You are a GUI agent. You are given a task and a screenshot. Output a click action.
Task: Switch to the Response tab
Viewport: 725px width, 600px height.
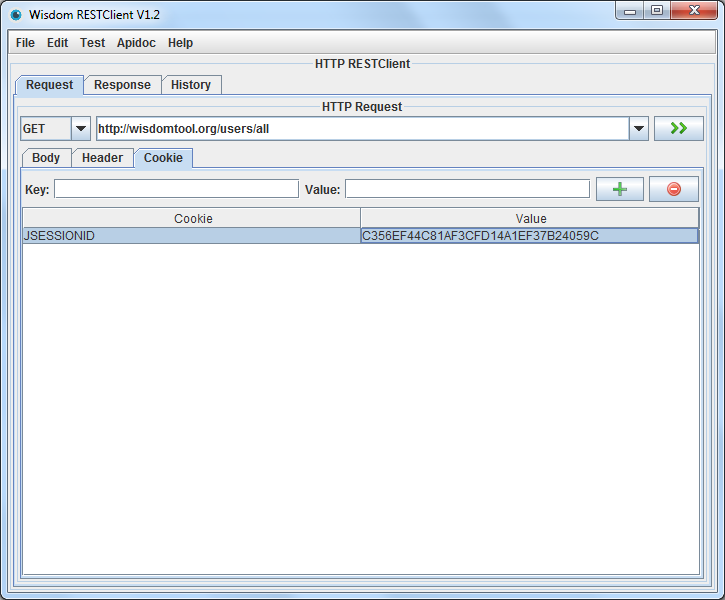(x=123, y=85)
